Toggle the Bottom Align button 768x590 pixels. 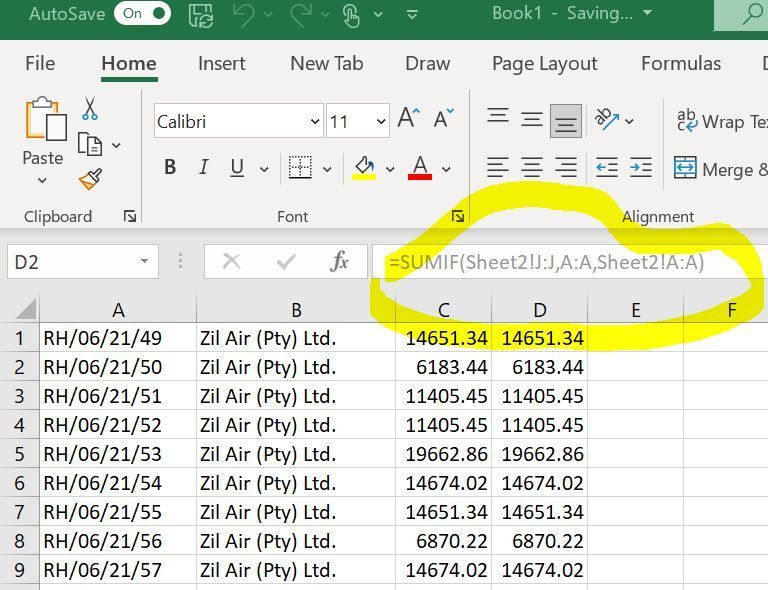click(566, 121)
